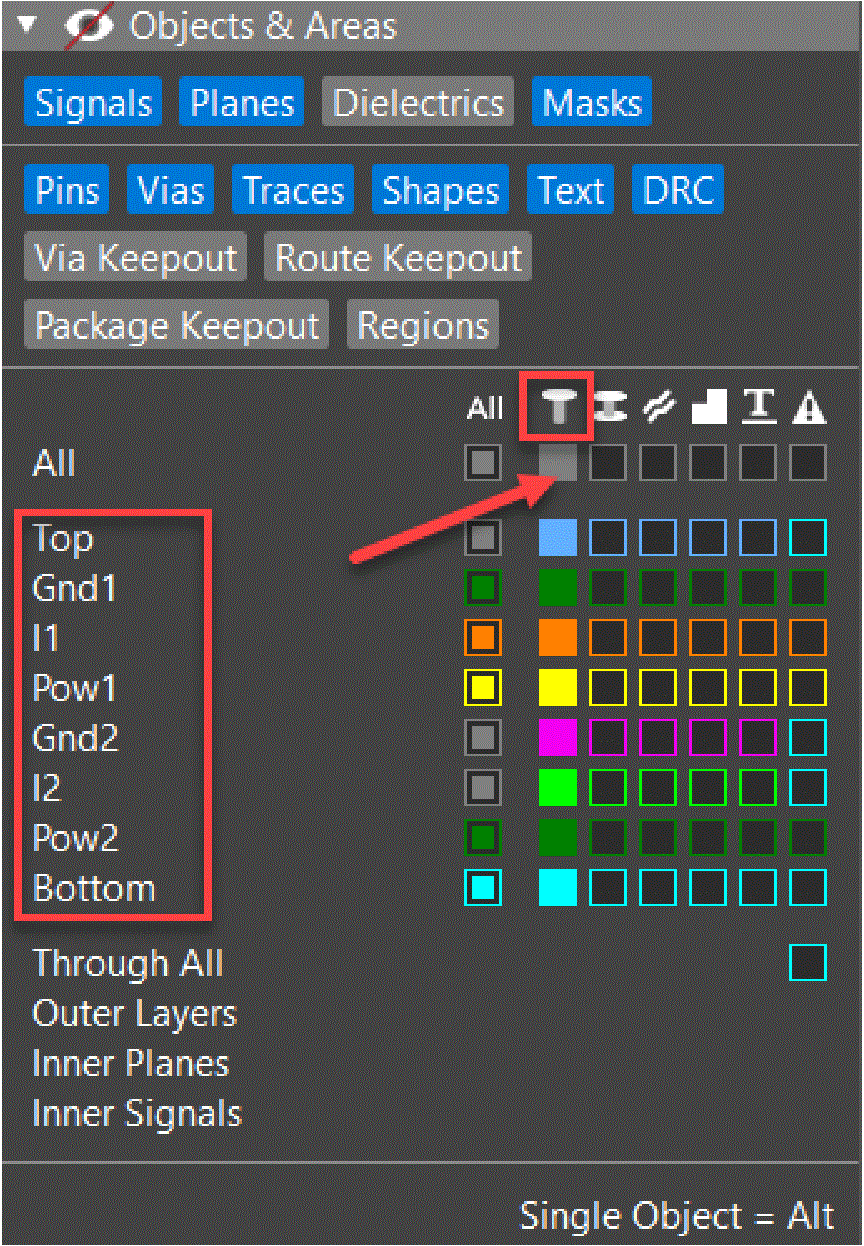Click the Vias column header icon
This screenshot has height=1246, width=864.
click(x=609, y=406)
